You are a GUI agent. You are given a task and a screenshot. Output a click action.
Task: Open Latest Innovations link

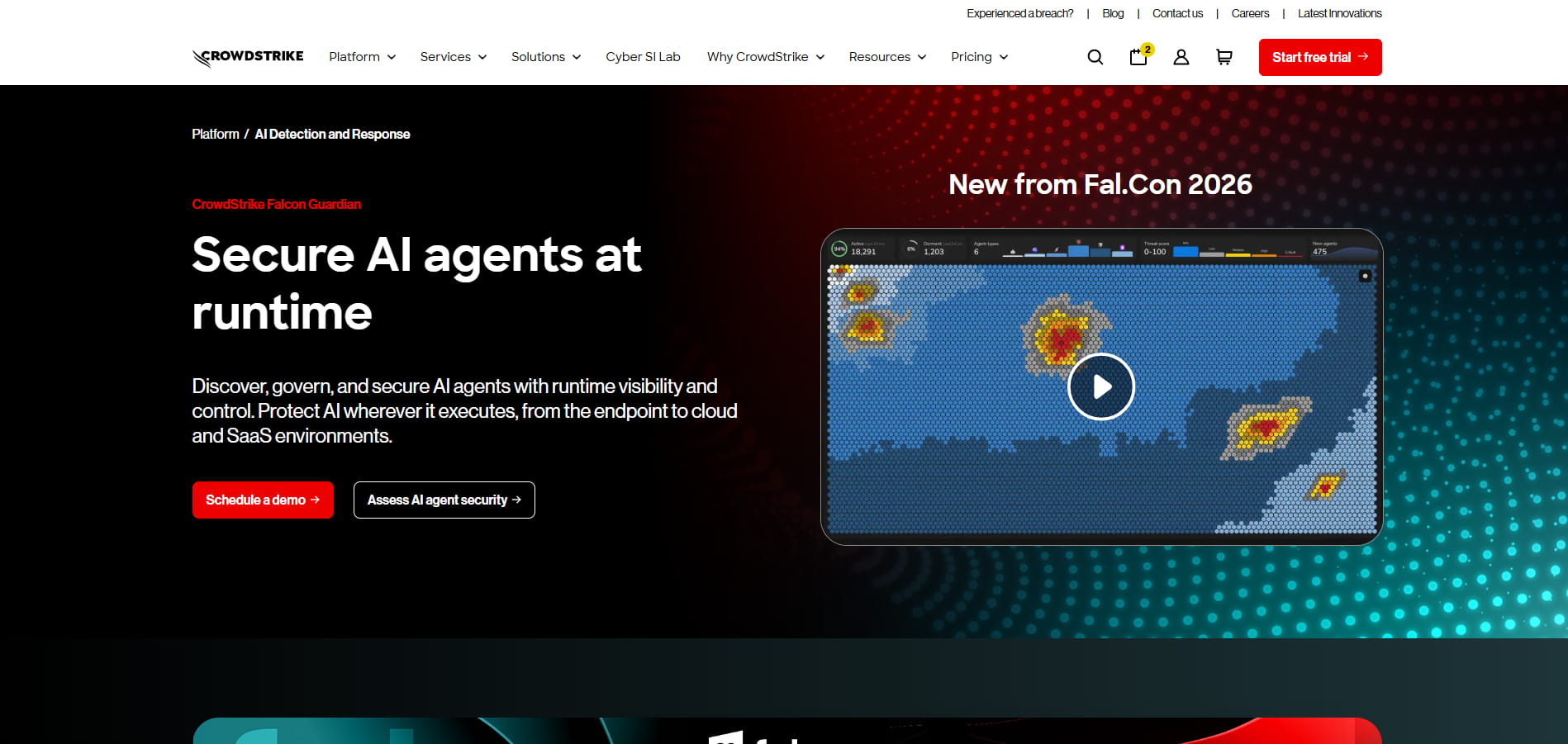[x=1339, y=13]
